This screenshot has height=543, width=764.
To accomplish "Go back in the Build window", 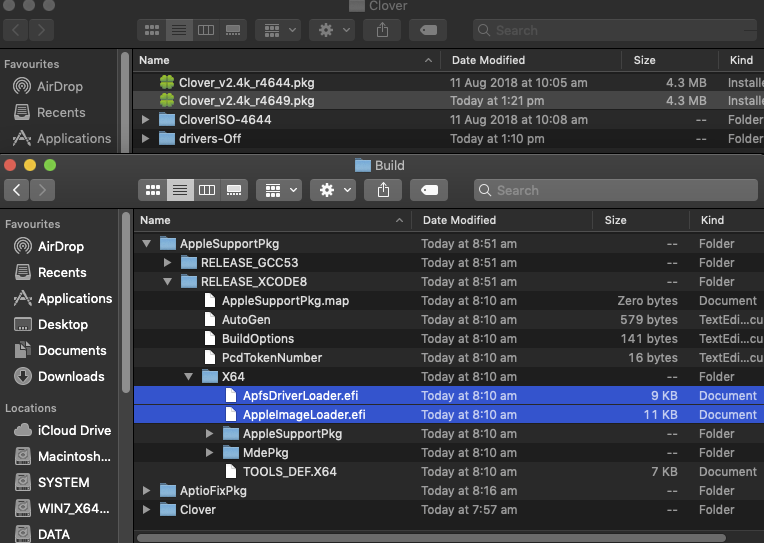I will [x=17, y=190].
